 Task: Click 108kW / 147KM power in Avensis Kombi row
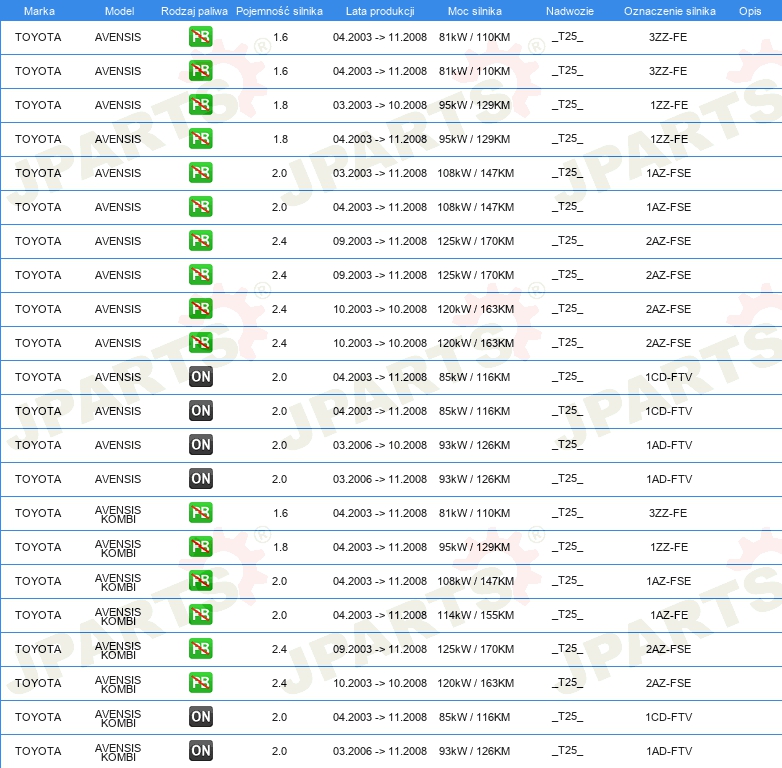pos(475,581)
